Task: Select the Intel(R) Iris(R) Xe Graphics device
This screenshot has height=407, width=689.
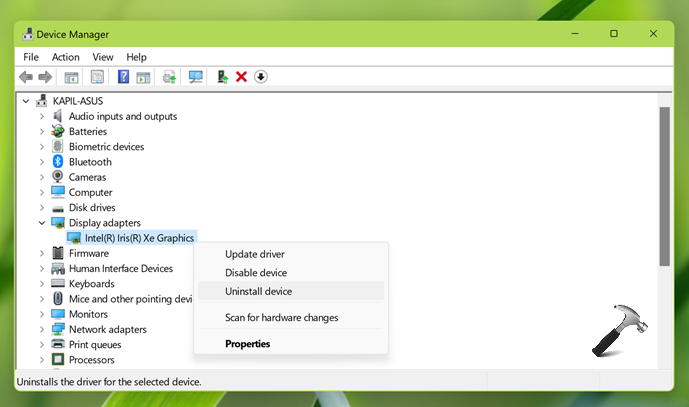Action: pos(139,238)
